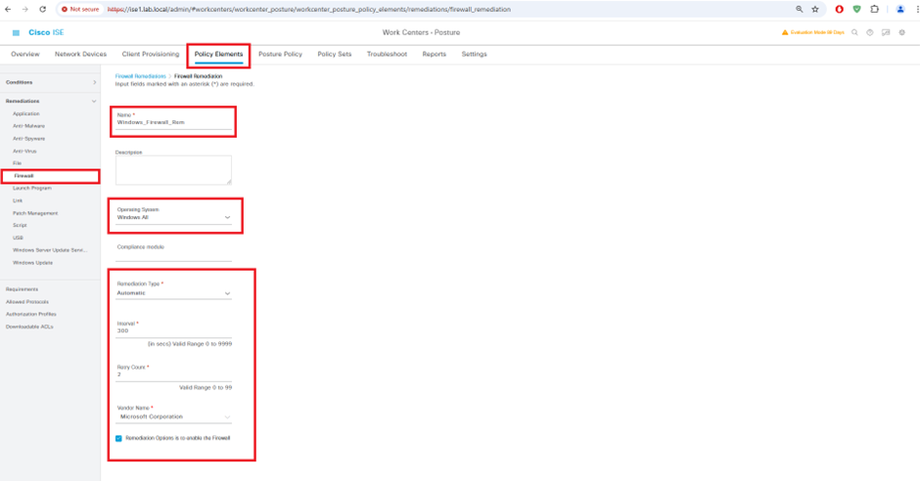
Task: Go back in the browser
Action: point(8,9)
